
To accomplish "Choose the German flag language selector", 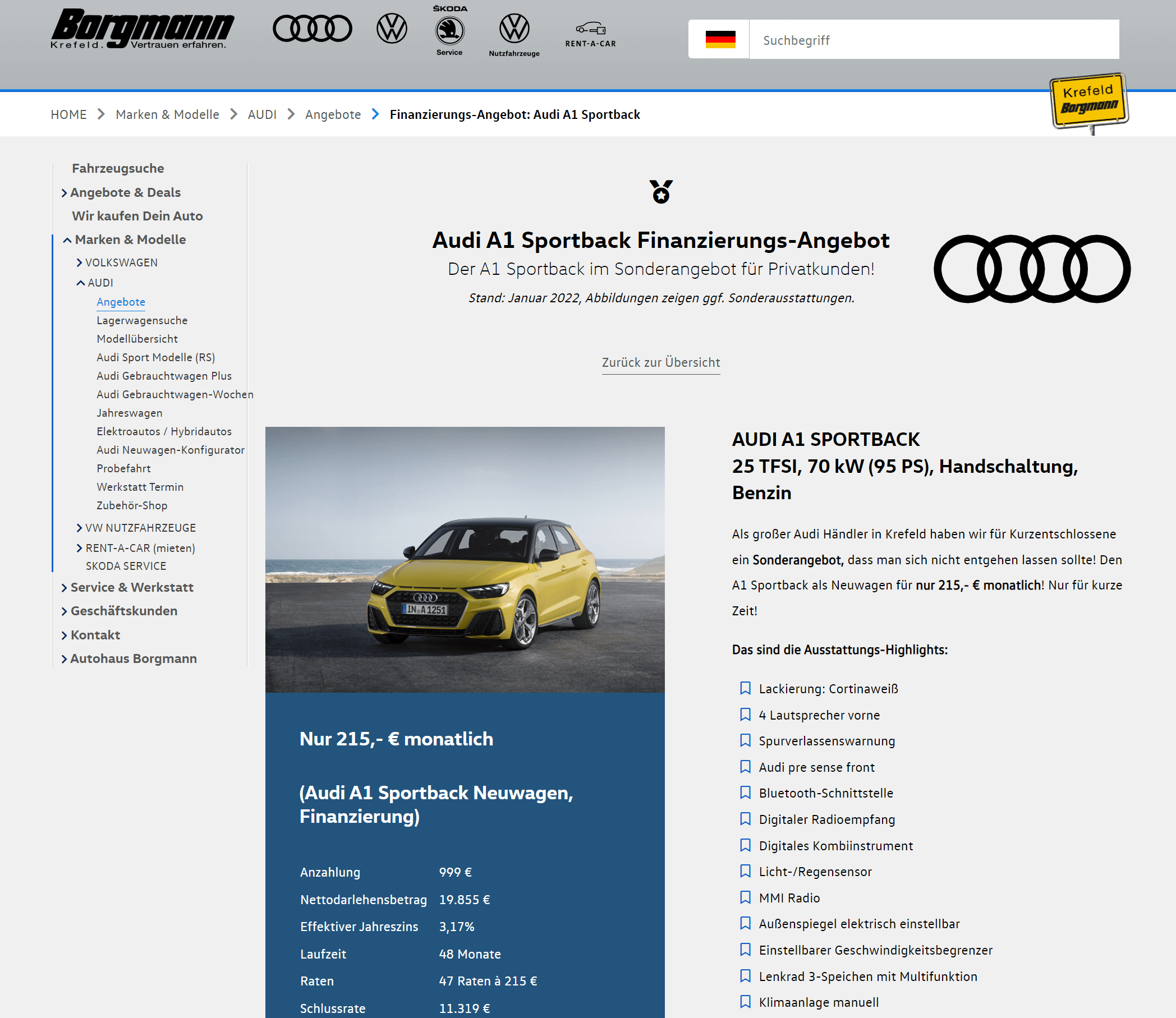I will click(720, 40).
